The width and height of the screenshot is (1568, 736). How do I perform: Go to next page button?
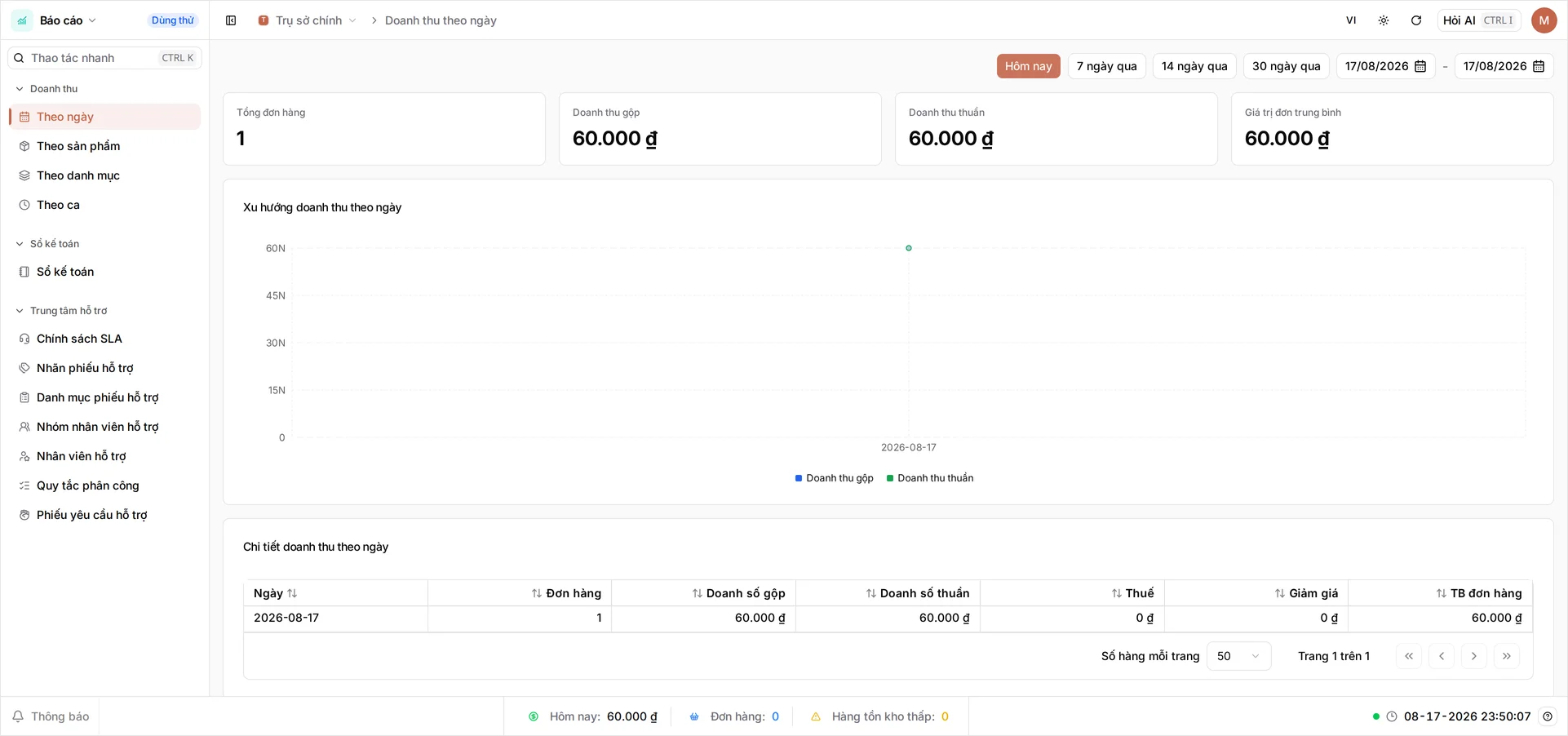[1474, 656]
